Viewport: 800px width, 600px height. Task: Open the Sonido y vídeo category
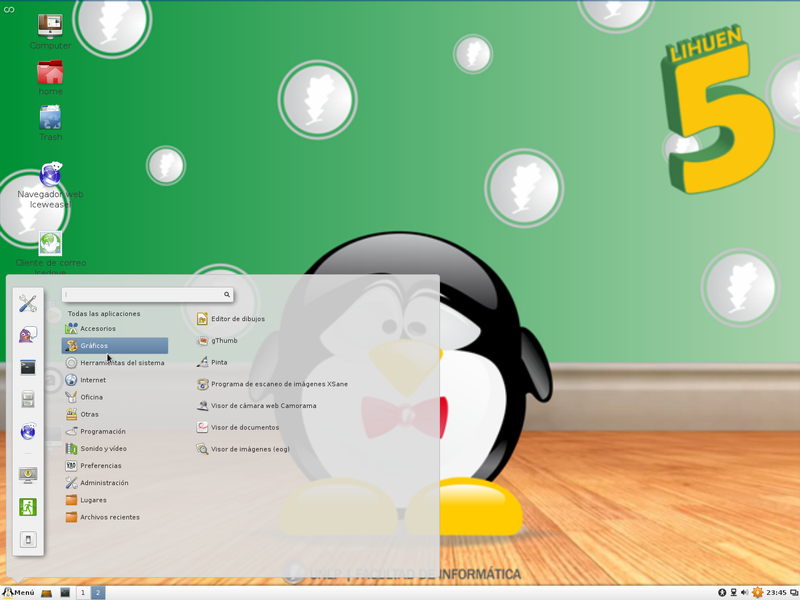[103, 449]
